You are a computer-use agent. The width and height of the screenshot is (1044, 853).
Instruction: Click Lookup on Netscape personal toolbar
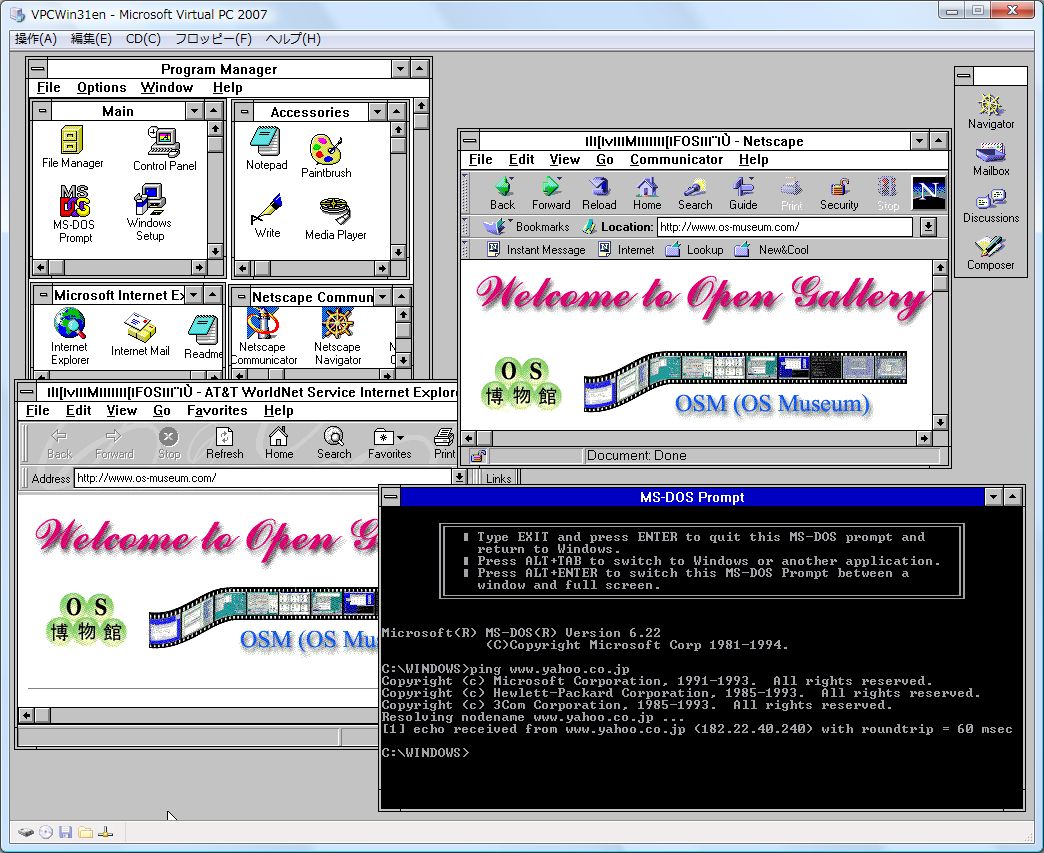tap(694, 250)
